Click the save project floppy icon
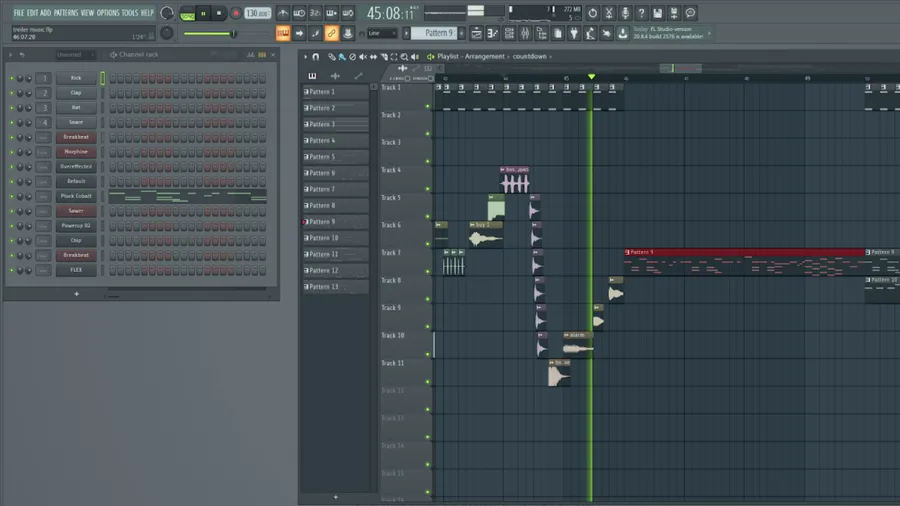 [658, 13]
